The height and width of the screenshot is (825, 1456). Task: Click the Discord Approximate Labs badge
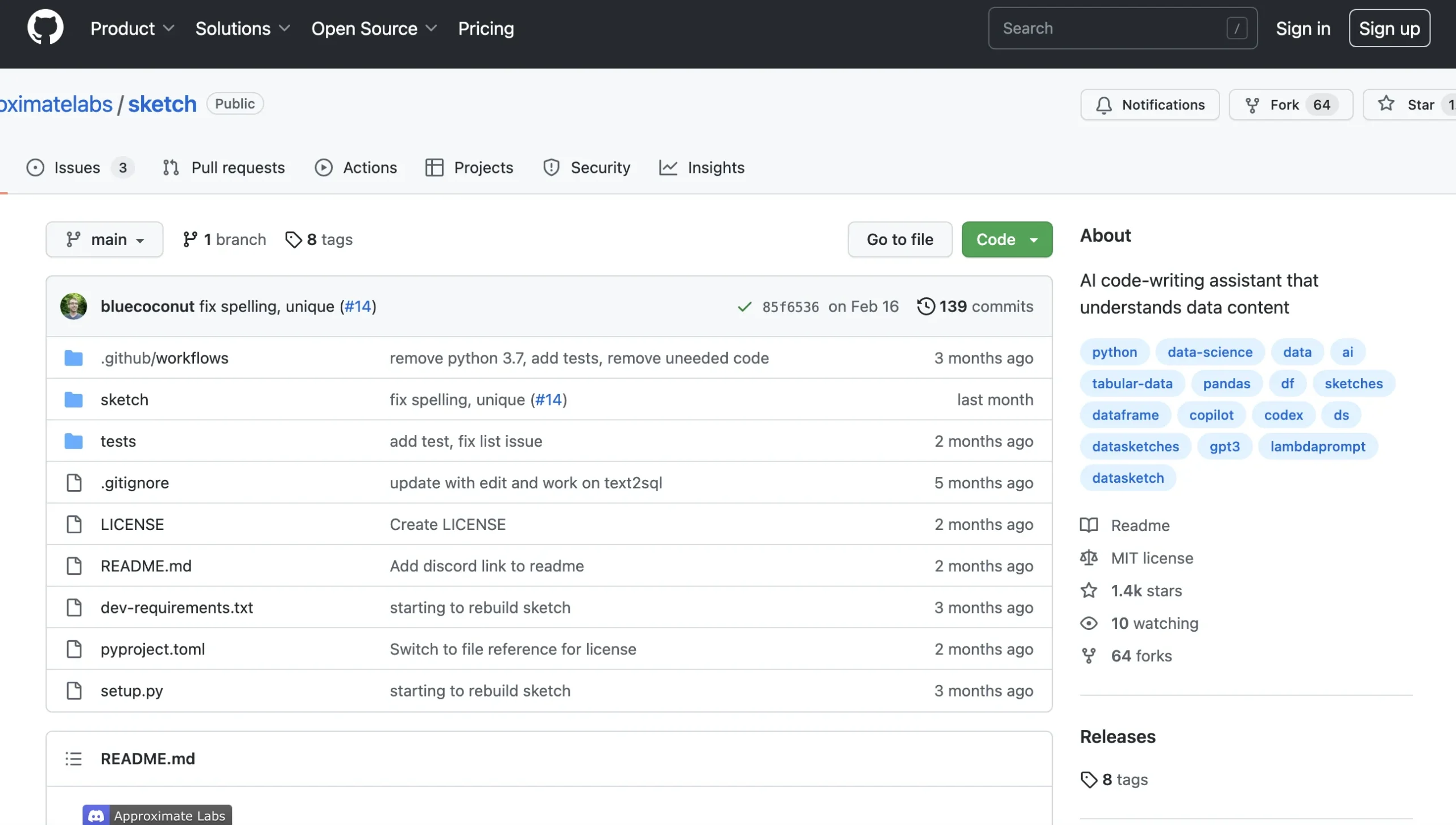coord(157,815)
